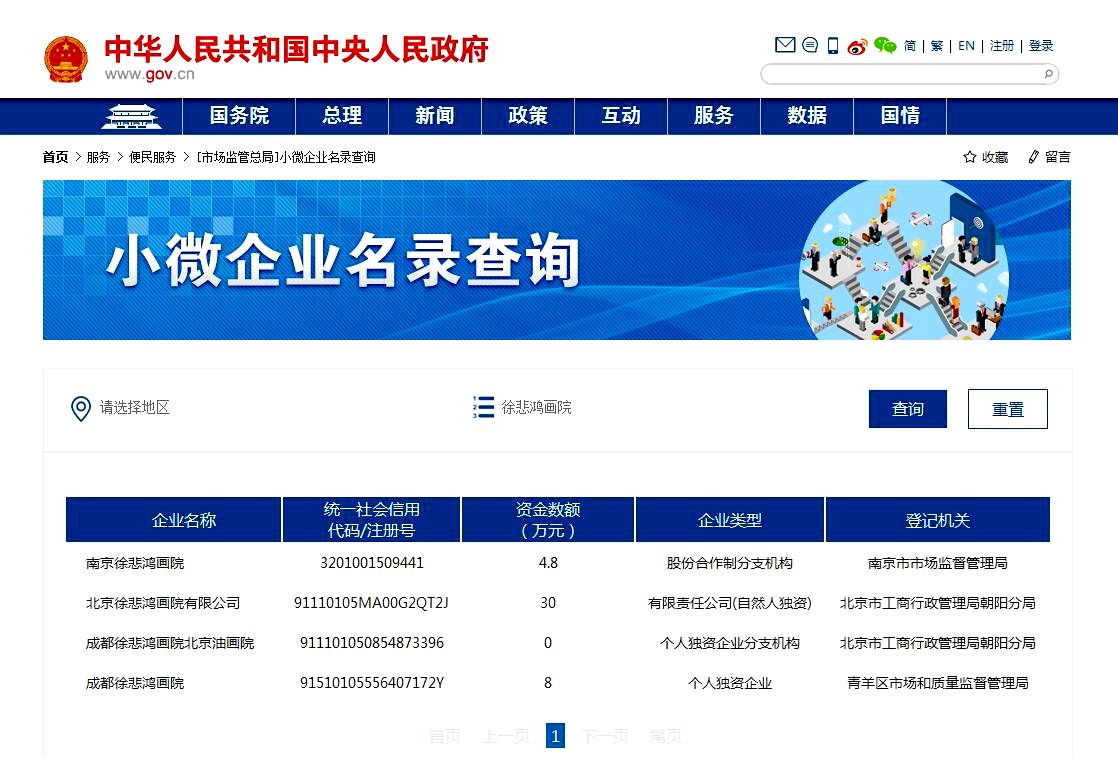
Task: Click the search magnifier icon
Action: pos(1048,73)
